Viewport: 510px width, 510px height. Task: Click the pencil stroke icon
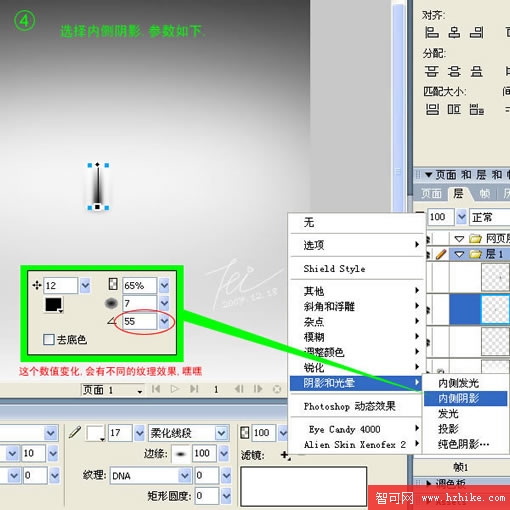[75, 432]
